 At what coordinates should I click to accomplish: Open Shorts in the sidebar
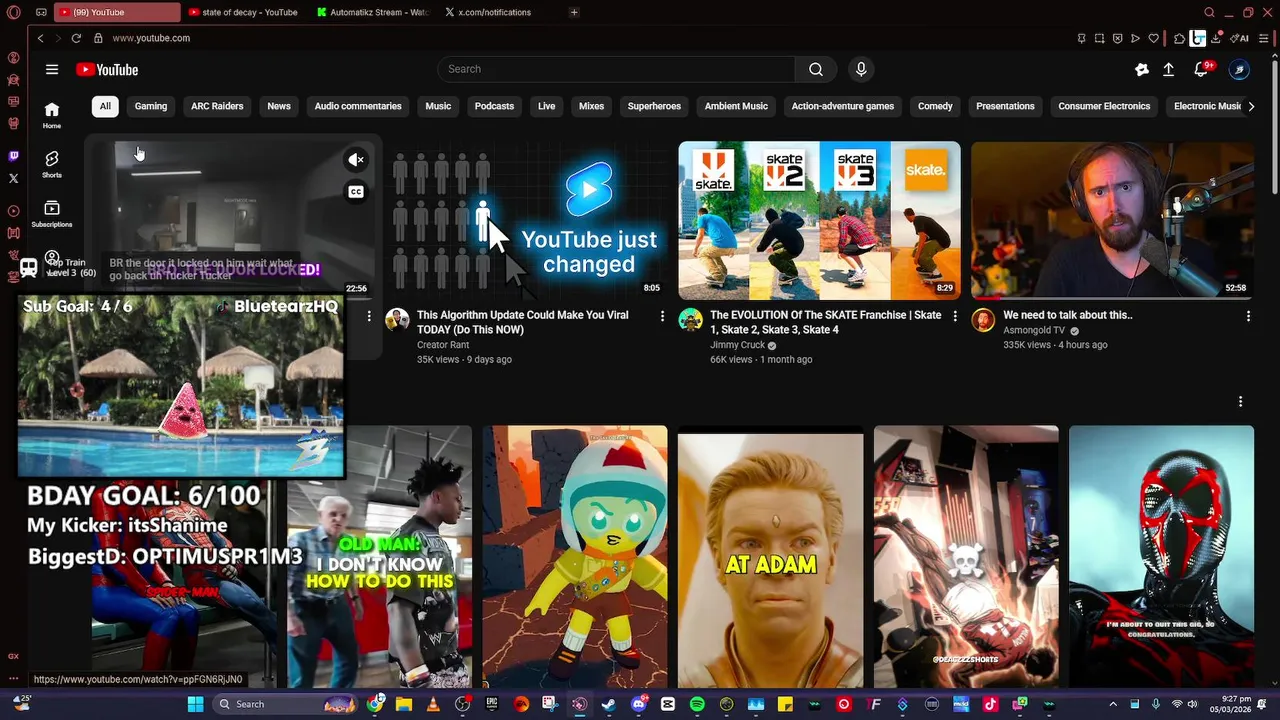[x=52, y=164]
